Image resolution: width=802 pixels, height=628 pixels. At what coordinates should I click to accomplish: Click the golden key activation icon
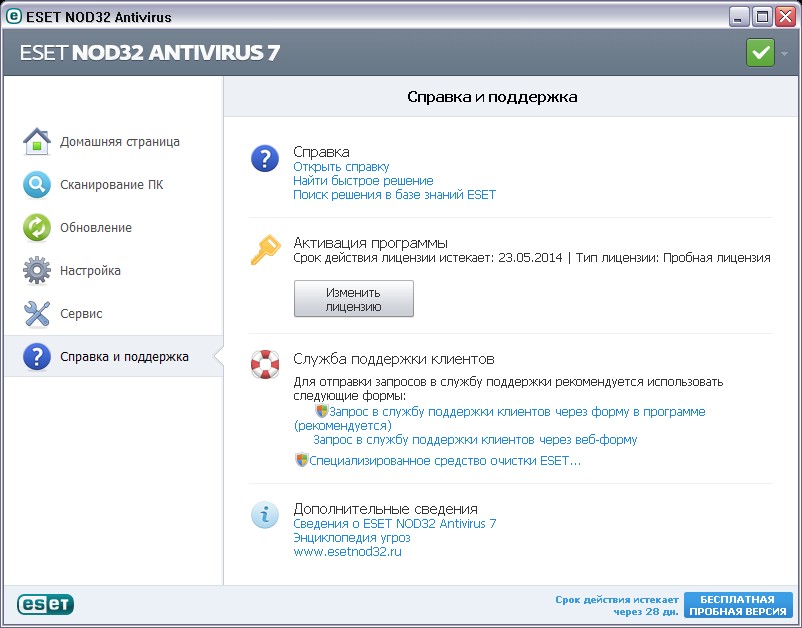(x=265, y=250)
